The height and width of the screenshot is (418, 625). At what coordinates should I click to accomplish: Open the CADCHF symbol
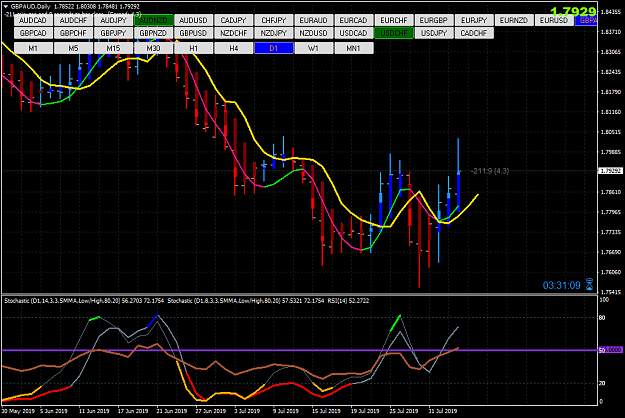474,33
